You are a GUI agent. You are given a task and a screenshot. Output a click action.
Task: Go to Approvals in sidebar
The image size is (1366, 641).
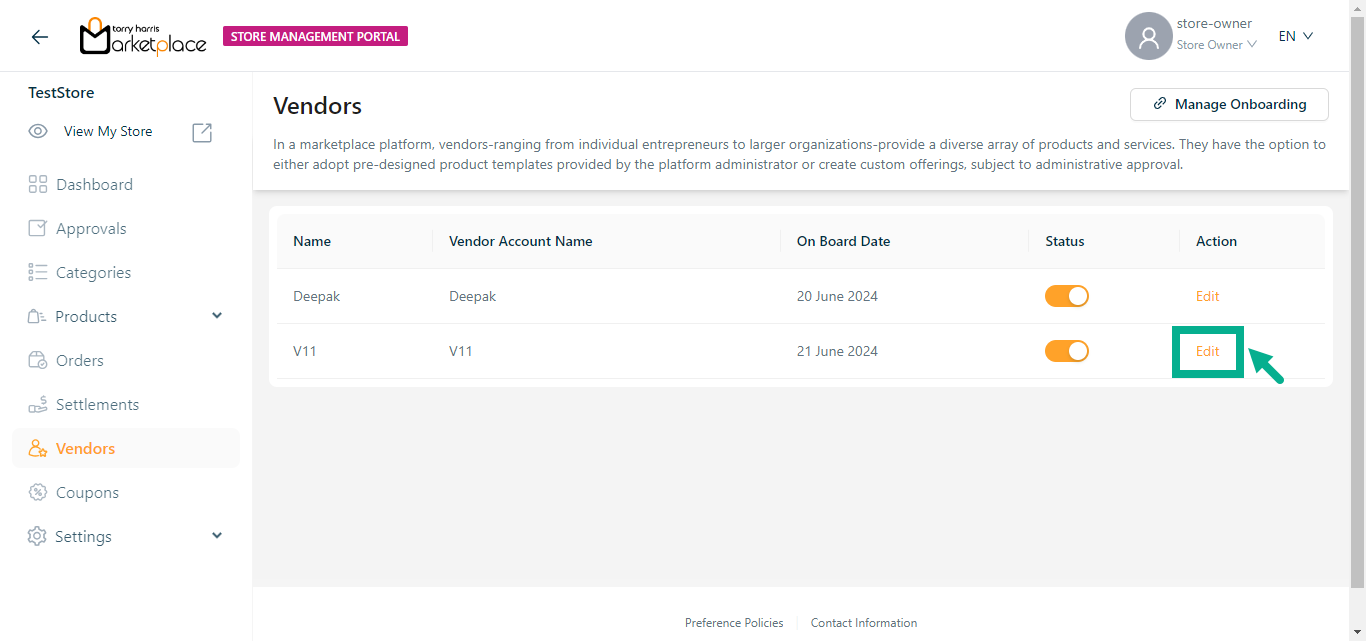tap(91, 229)
